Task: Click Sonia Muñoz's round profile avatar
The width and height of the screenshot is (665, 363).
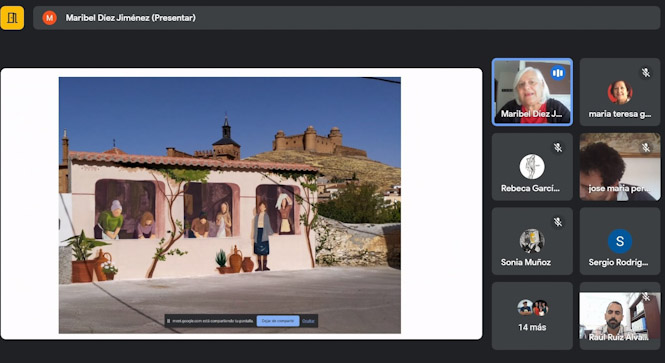Action: 532,241
